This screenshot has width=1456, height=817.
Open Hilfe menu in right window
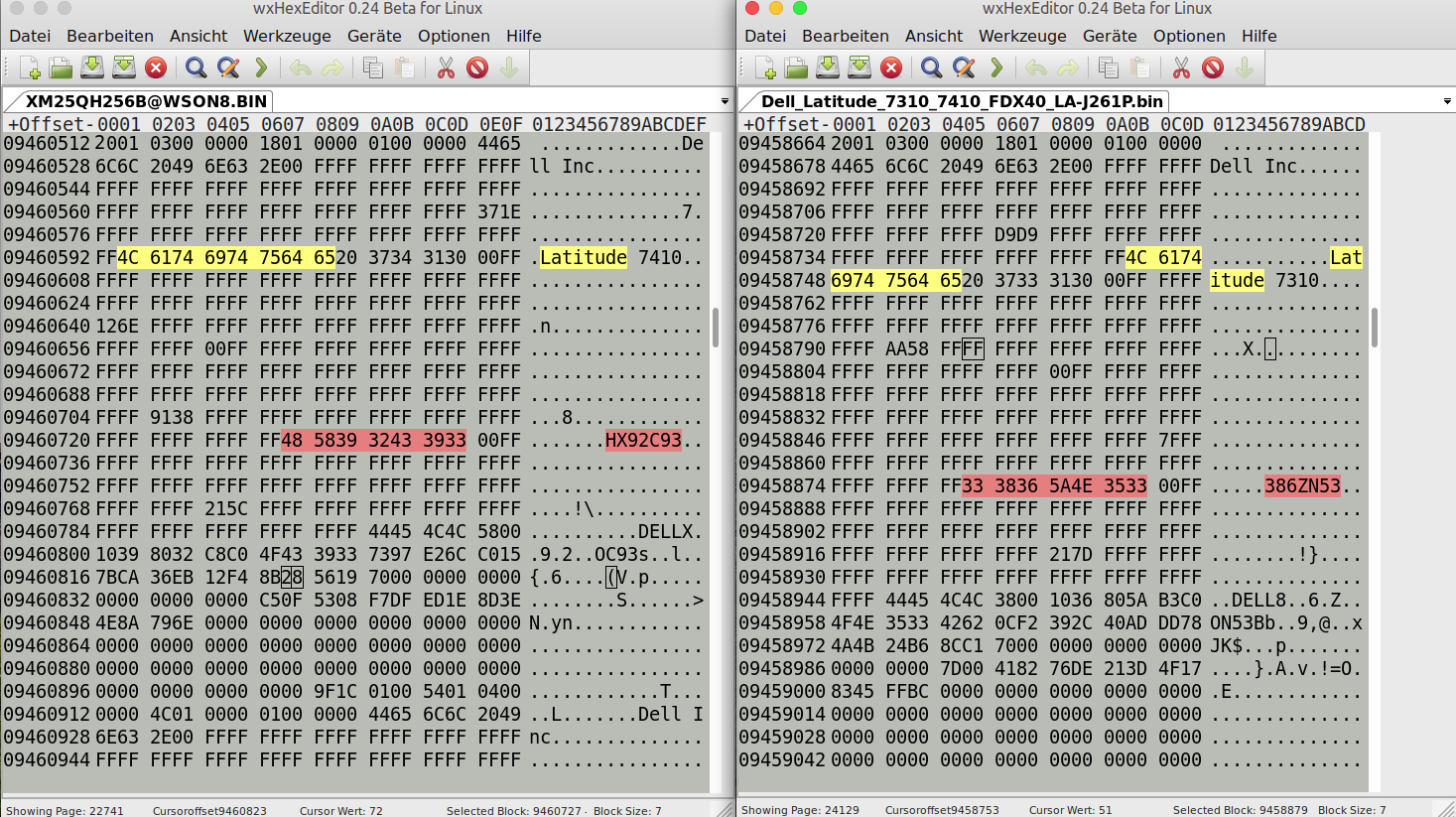[1259, 36]
